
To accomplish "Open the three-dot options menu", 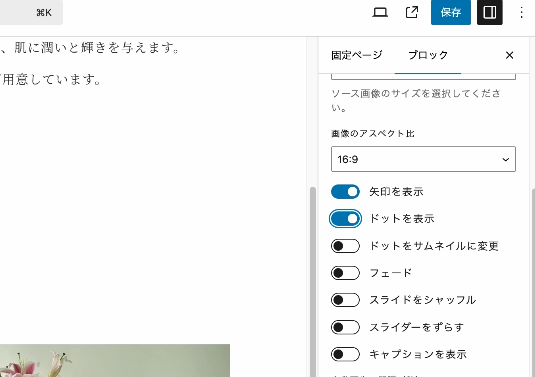I will tap(521, 13).
